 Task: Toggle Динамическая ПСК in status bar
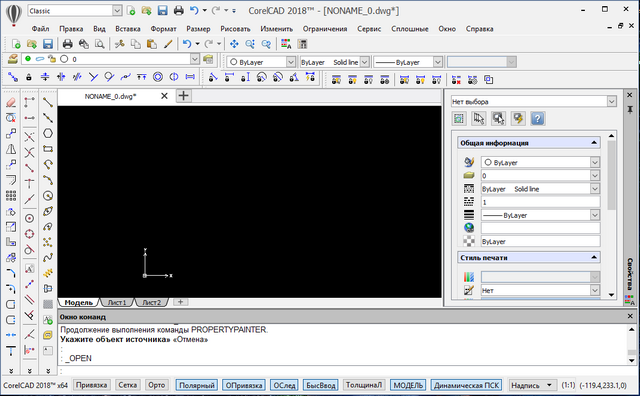point(467,385)
